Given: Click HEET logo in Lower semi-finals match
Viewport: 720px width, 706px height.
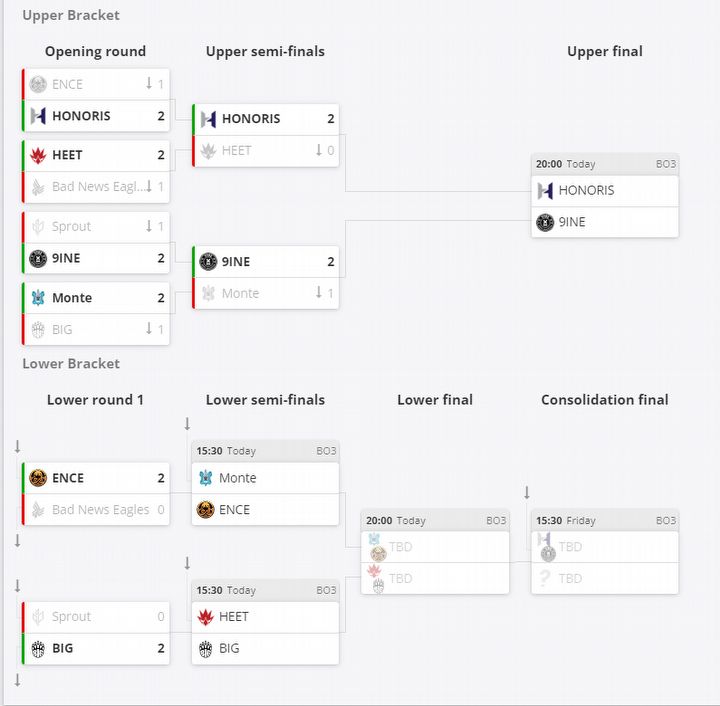Looking at the screenshot, I should [x=206, y=617].
